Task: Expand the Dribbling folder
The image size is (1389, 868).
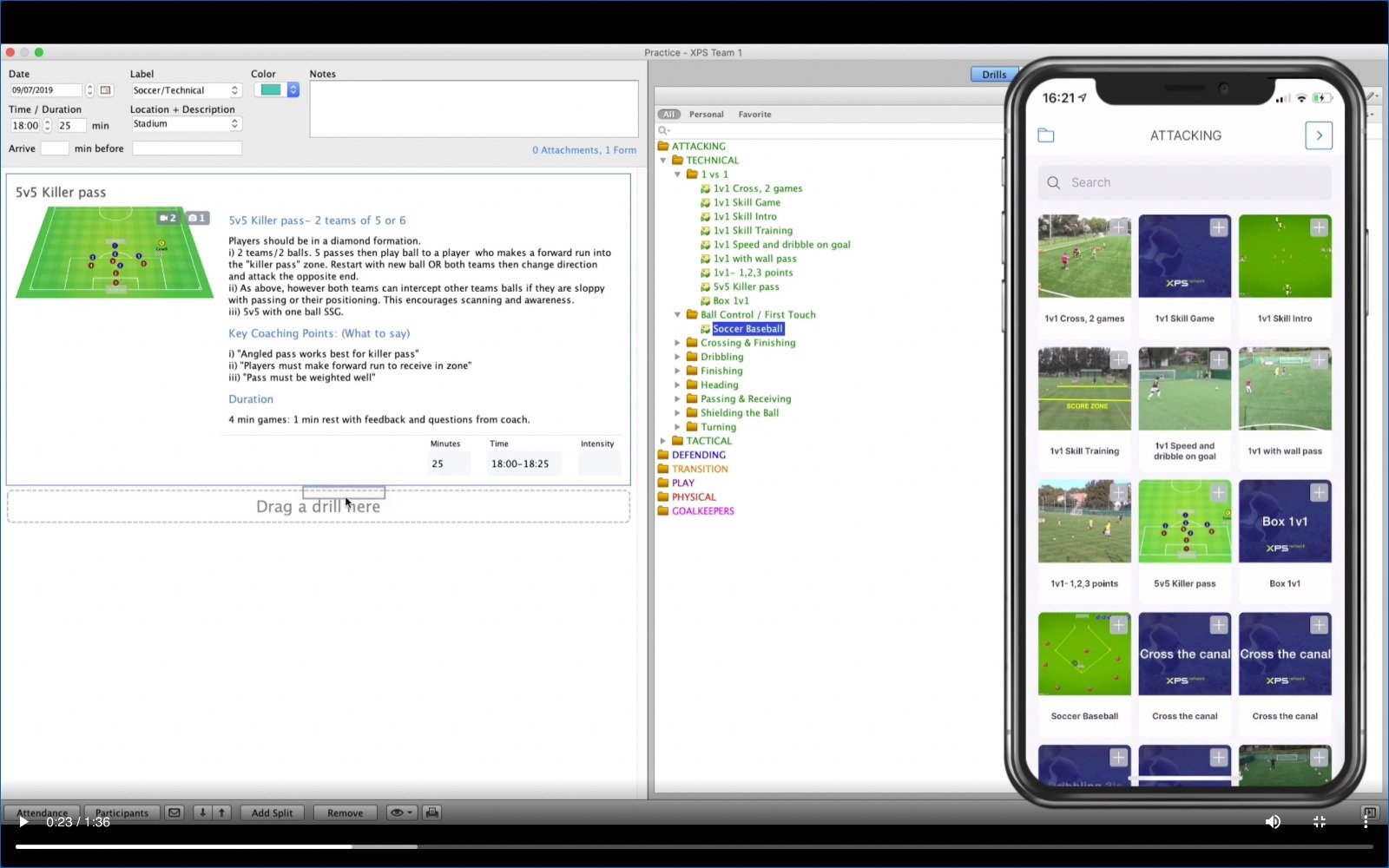Action: (678, 357)
